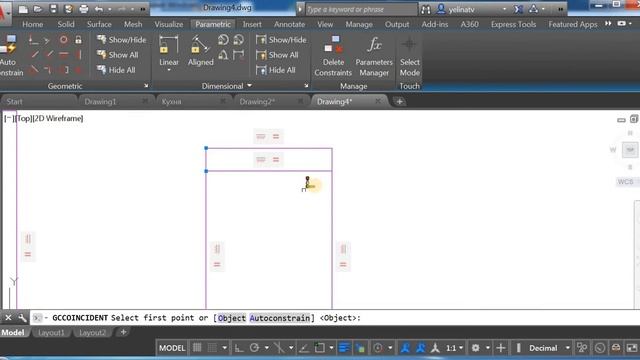Select the Aligned dimensional constraint tool
Screen dimensions: 640x360
200,50
